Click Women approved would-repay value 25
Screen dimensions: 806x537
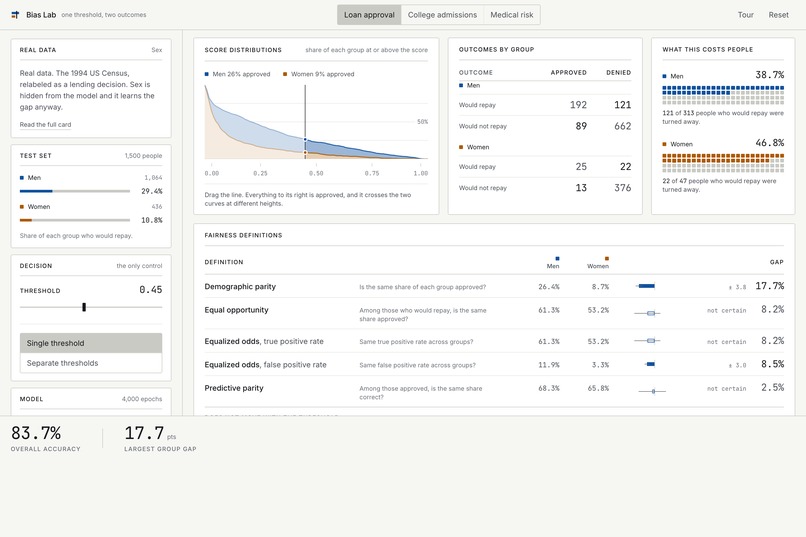pos(581,166)
